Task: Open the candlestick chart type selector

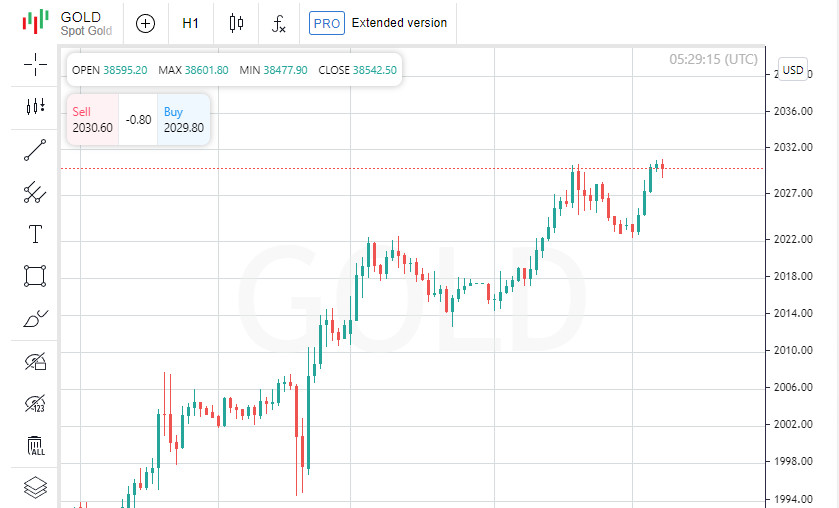Action: click(x=236, y=23)
